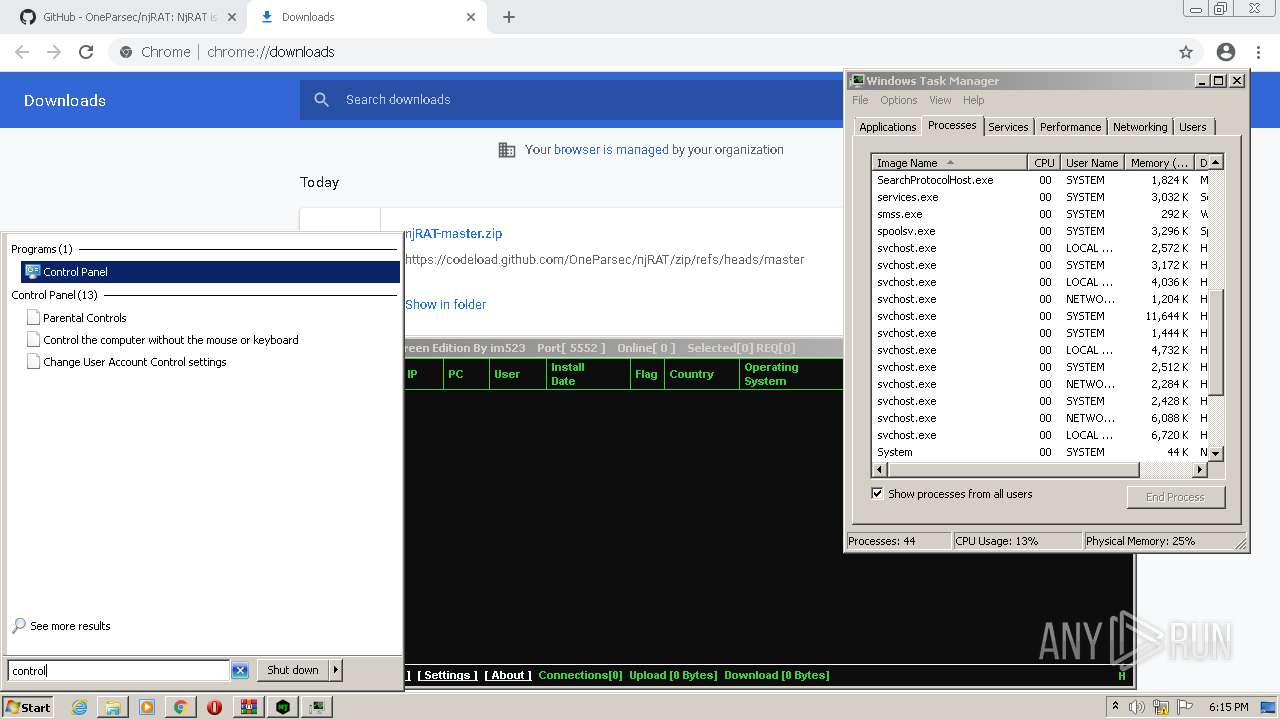This screenshot has width=1280, height=720.
Task: Click the Control Panel program icon
Action: (32, 272)
